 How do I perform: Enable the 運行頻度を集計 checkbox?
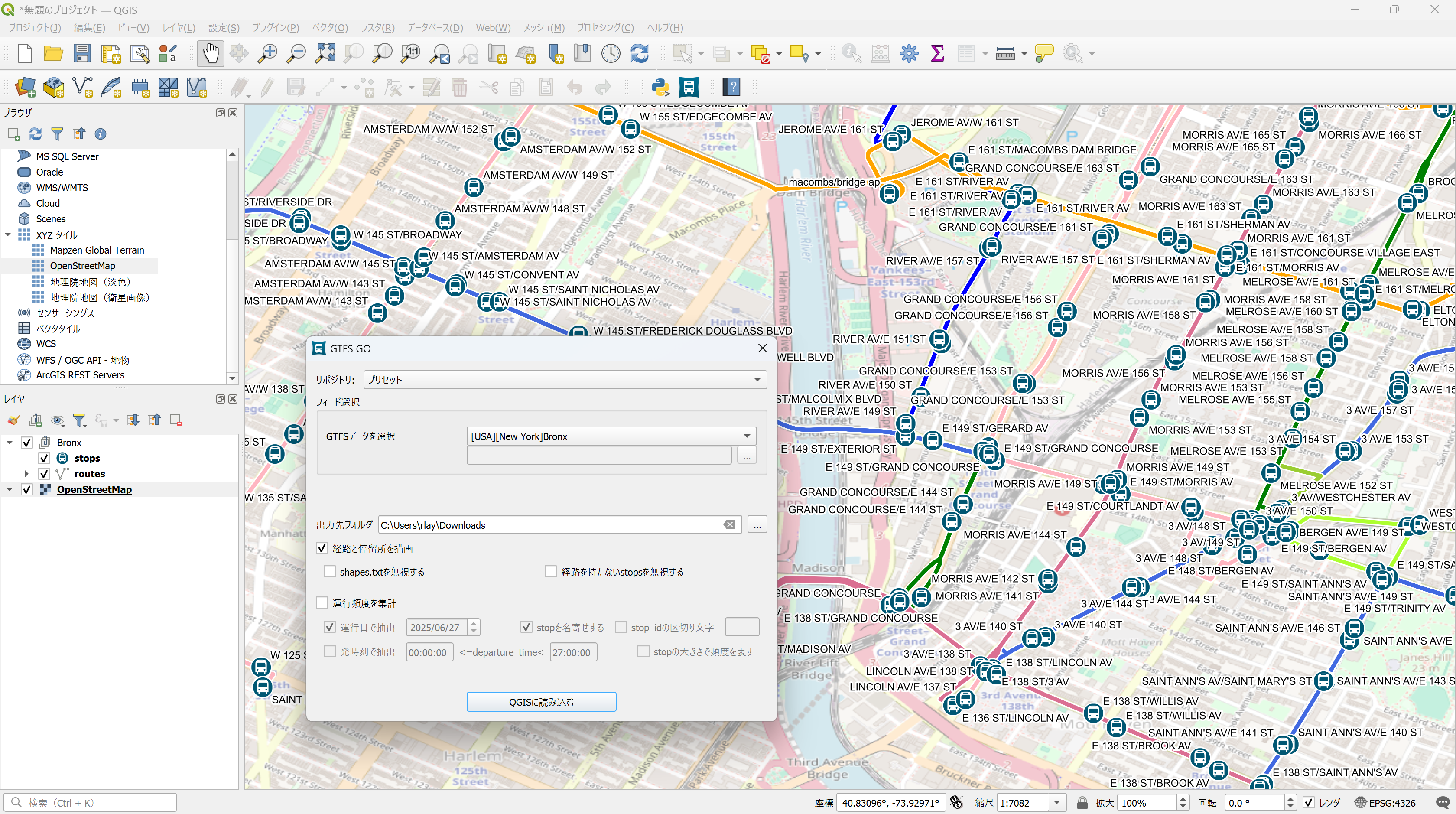point(322,602)
